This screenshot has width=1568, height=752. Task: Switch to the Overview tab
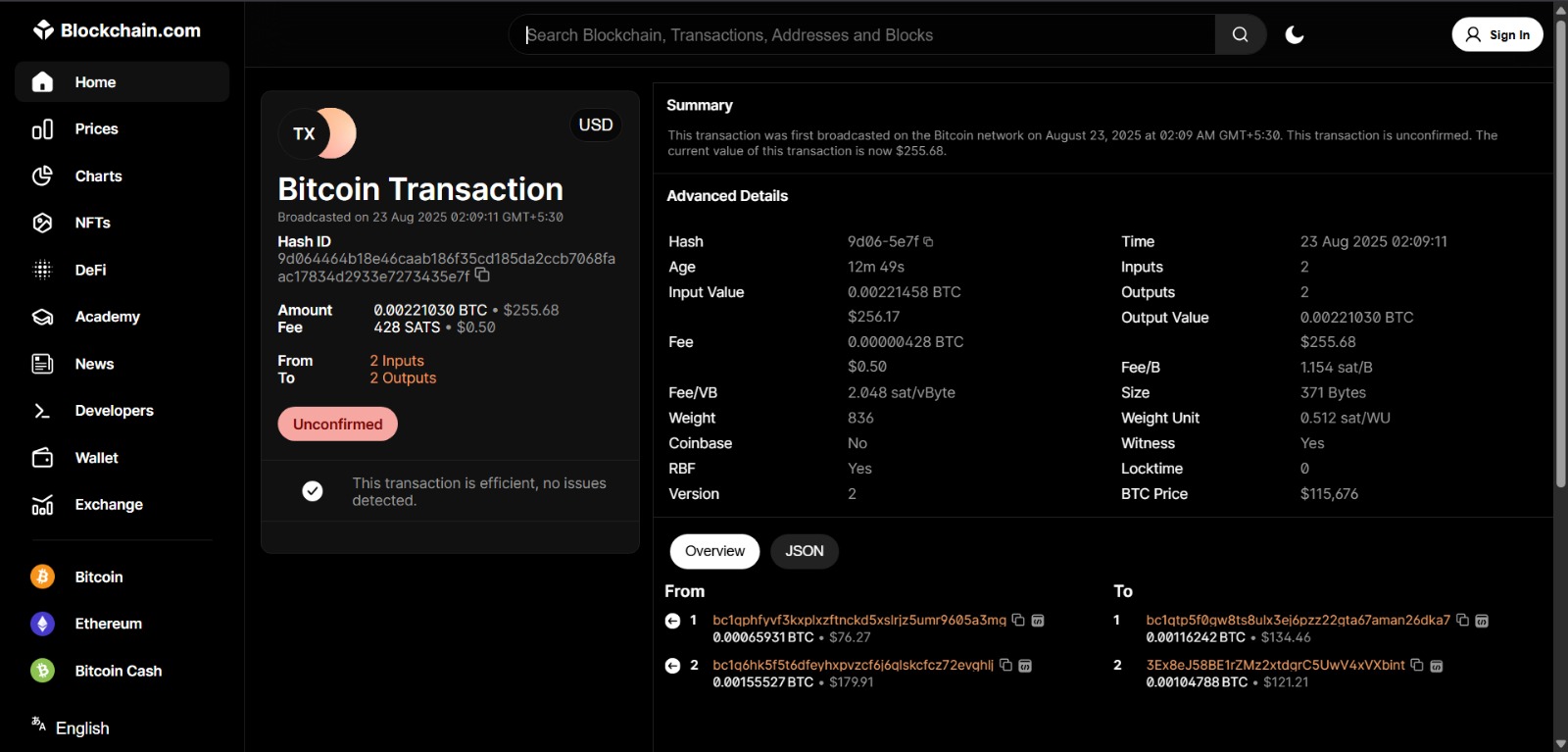point(714,551)
